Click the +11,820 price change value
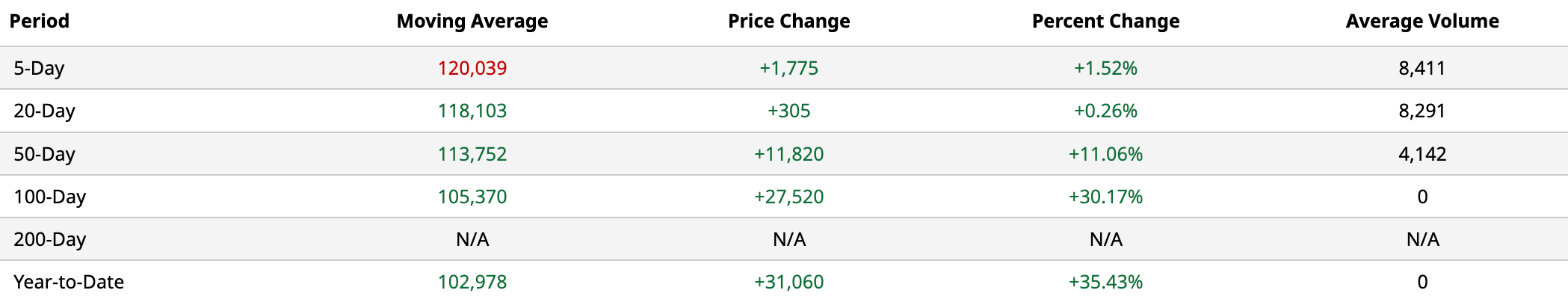This screenshot has height=299, width=1568. coord(788,154)
